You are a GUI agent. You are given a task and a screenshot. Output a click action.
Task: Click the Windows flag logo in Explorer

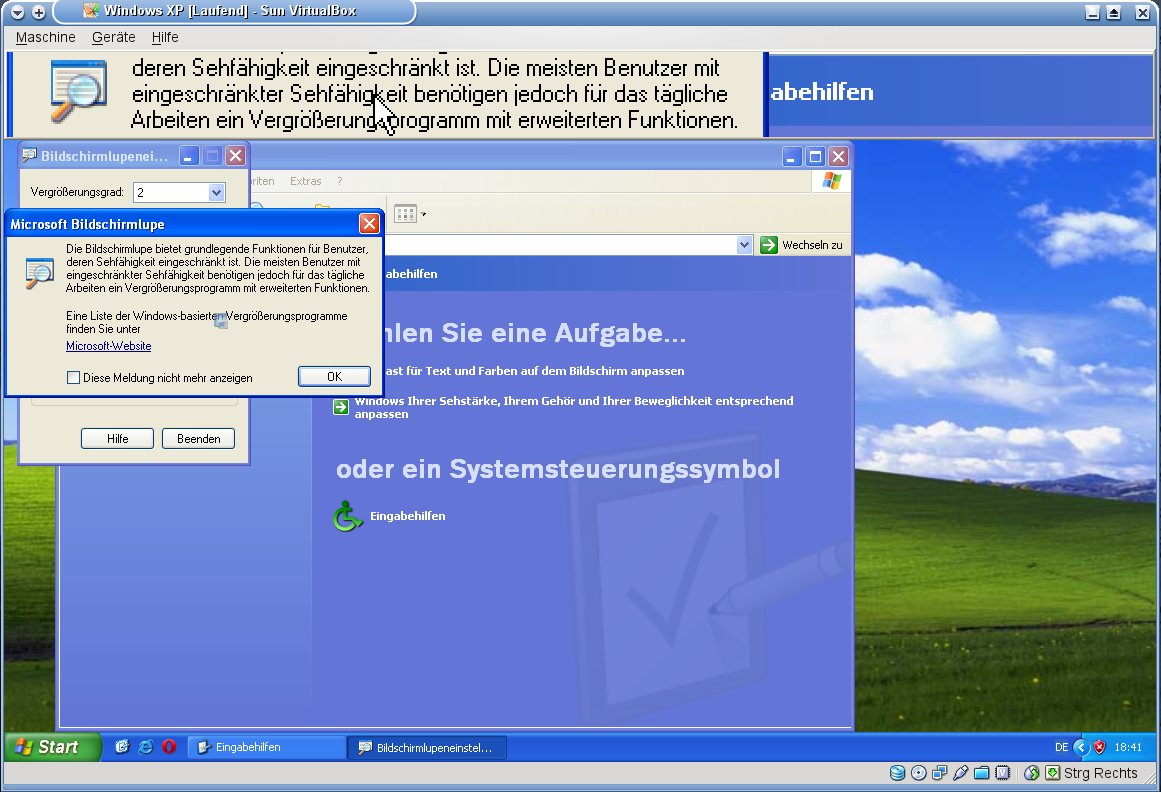832,181
